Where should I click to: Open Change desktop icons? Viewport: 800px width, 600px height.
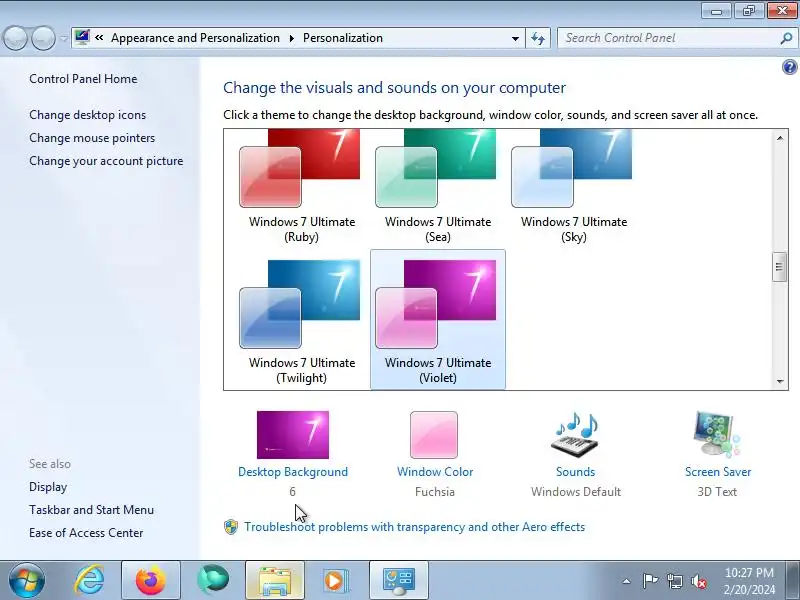pyautogui.click(x=87, y=115)
